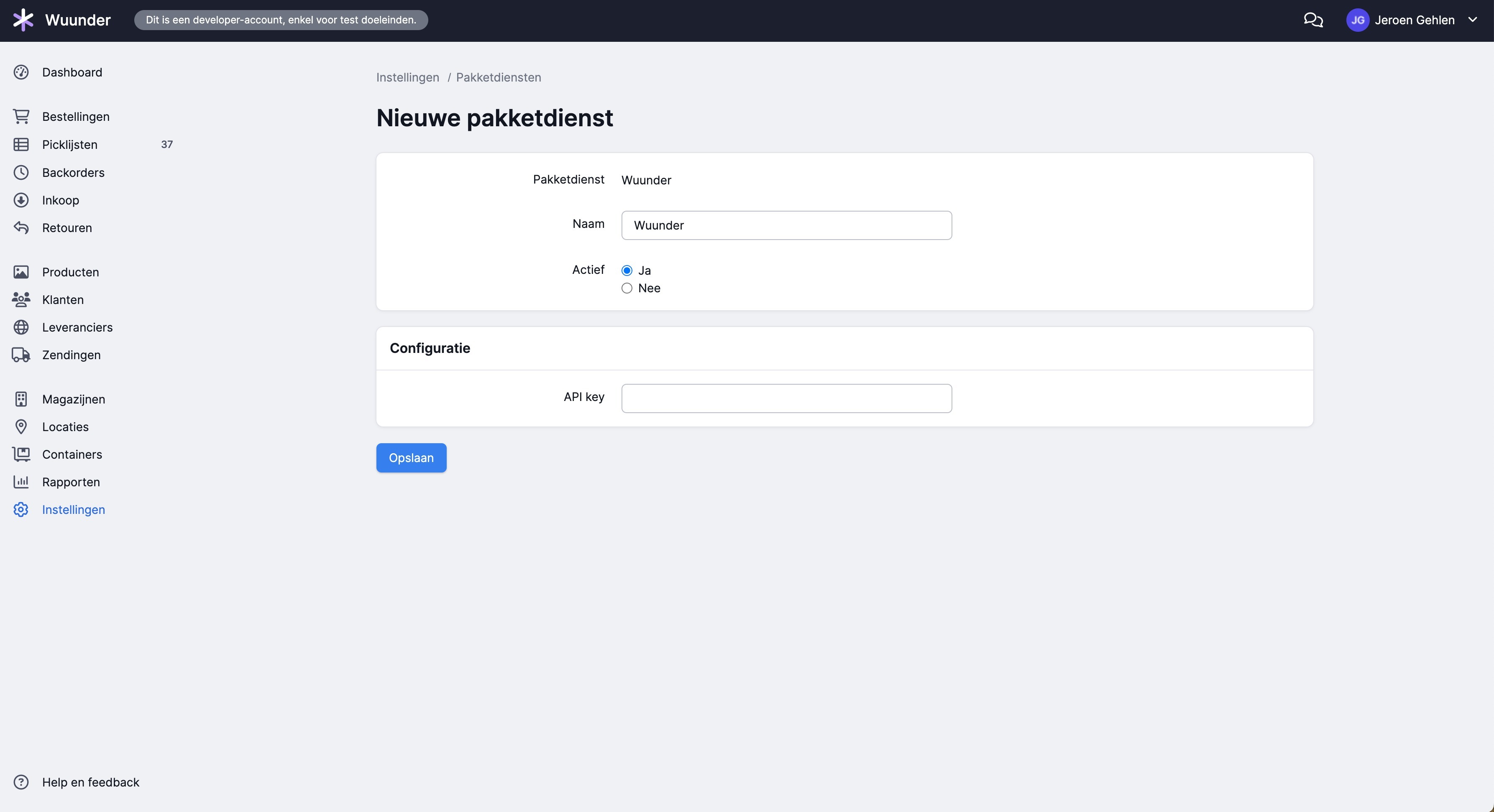Click the Nieuwe pakketdienst page heading

pos(495,118)
